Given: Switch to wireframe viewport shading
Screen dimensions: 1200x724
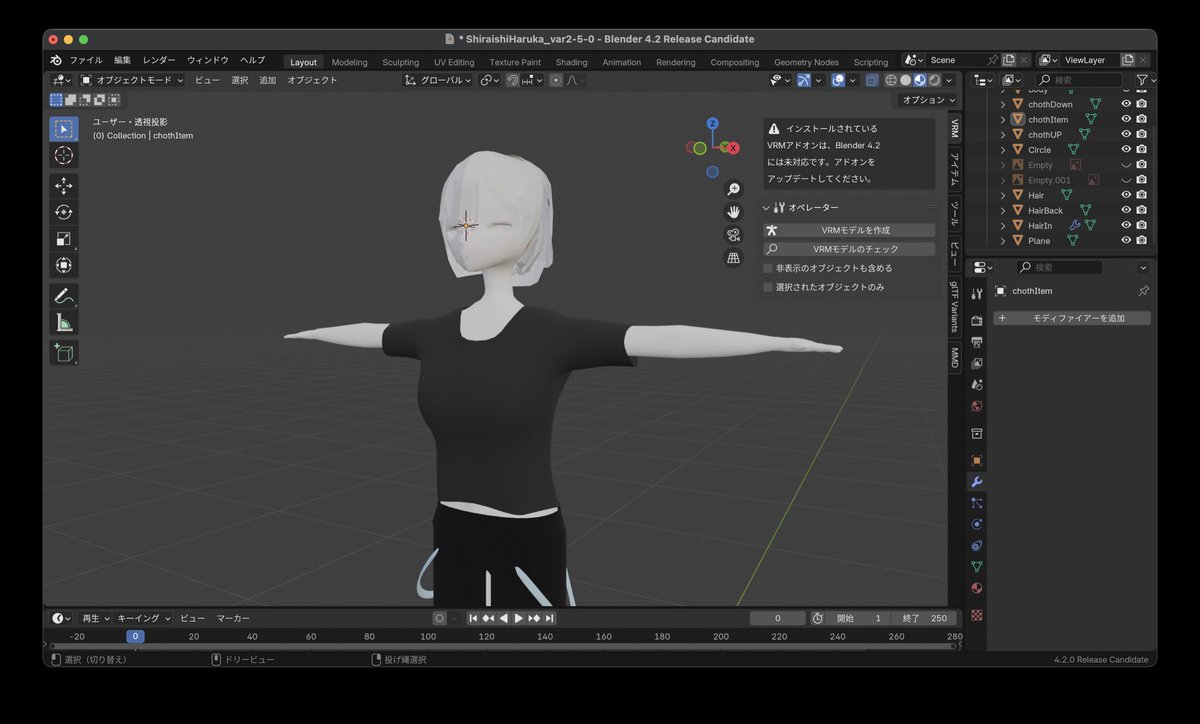Looking at the screenshot, I should [891, 80].
